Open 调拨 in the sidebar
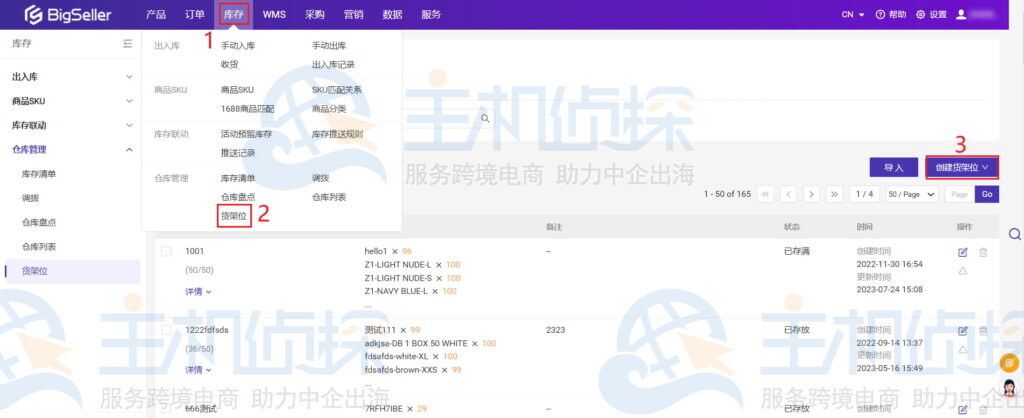The image size is (1024, 418). click(x=30, y=198)
